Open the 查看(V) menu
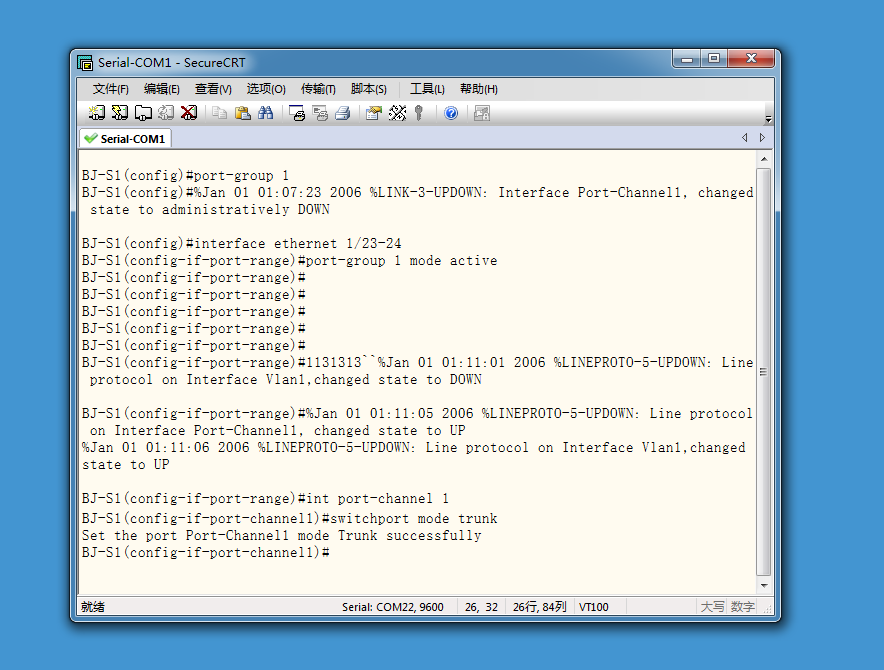This screenshot has width=884, height=670. coord(213,89)
